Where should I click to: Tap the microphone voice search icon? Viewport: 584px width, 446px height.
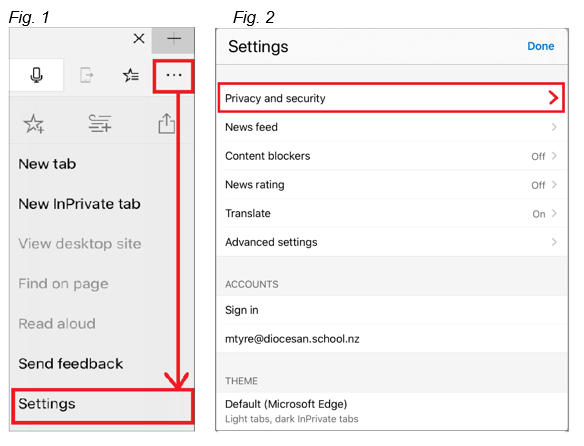[x=36, y=75]
